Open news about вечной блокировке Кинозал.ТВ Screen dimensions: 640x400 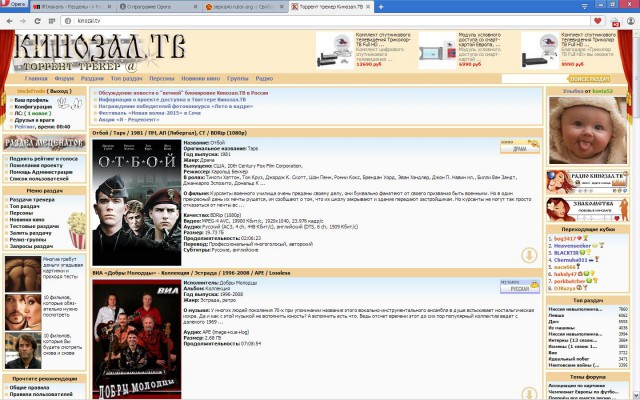click(x=183, y=93)
